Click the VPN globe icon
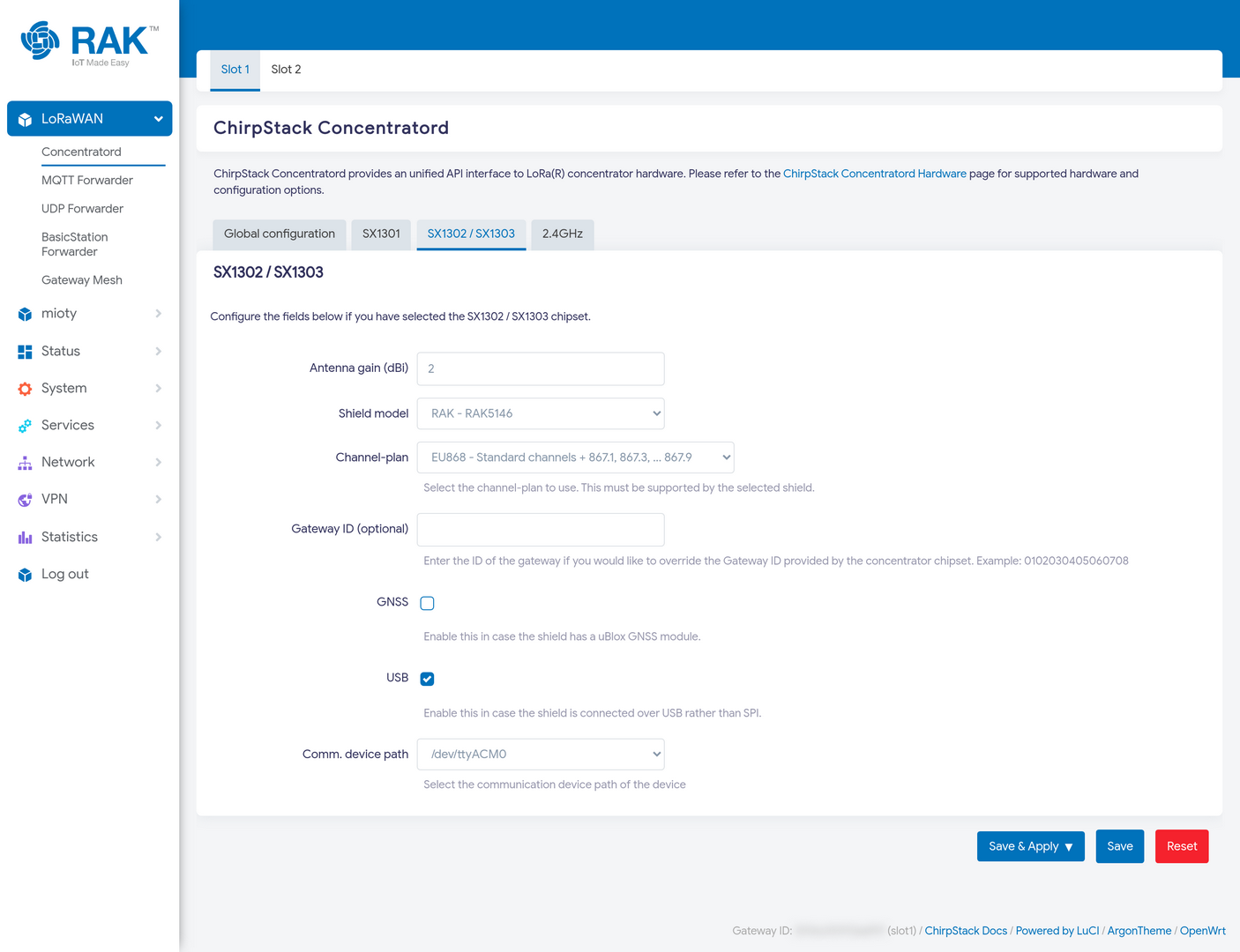1240x952 pixels. pyautogui.click(x=25, y=500)
